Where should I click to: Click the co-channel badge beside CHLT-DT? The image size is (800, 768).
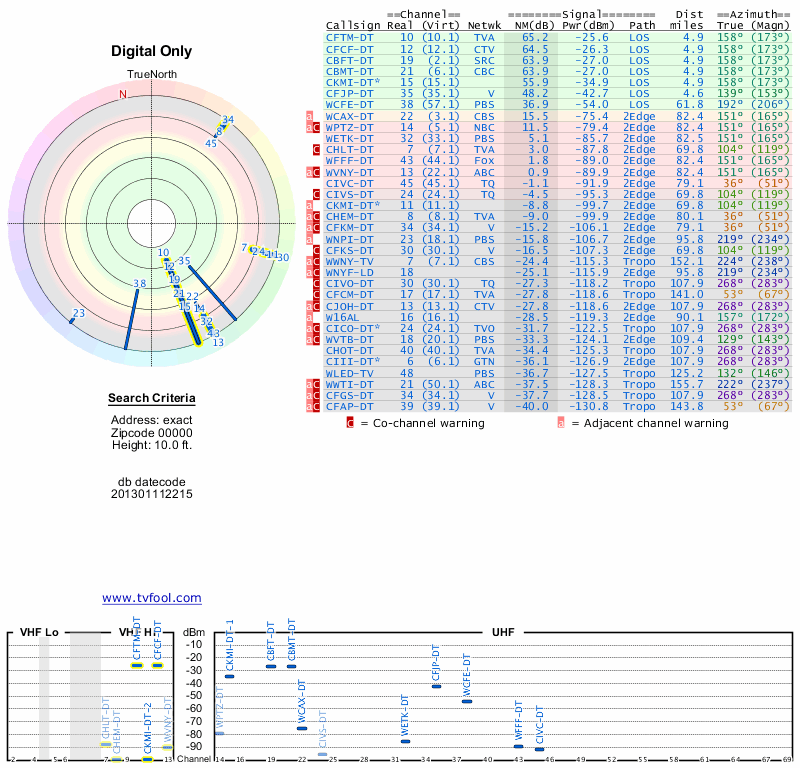pos(316,150)
